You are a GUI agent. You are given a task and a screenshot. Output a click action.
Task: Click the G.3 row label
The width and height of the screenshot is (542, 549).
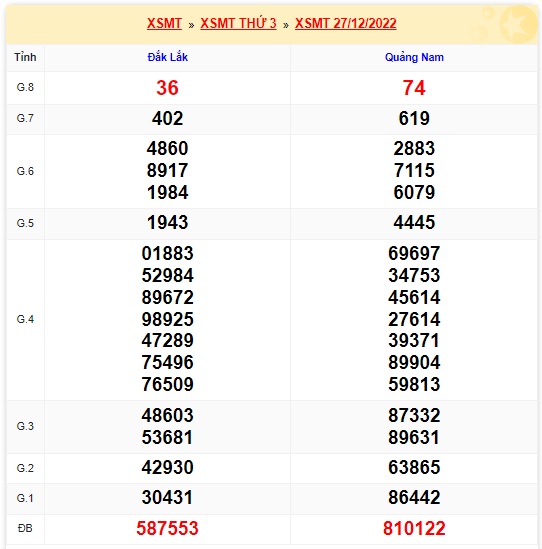click(x=25, y=426)
